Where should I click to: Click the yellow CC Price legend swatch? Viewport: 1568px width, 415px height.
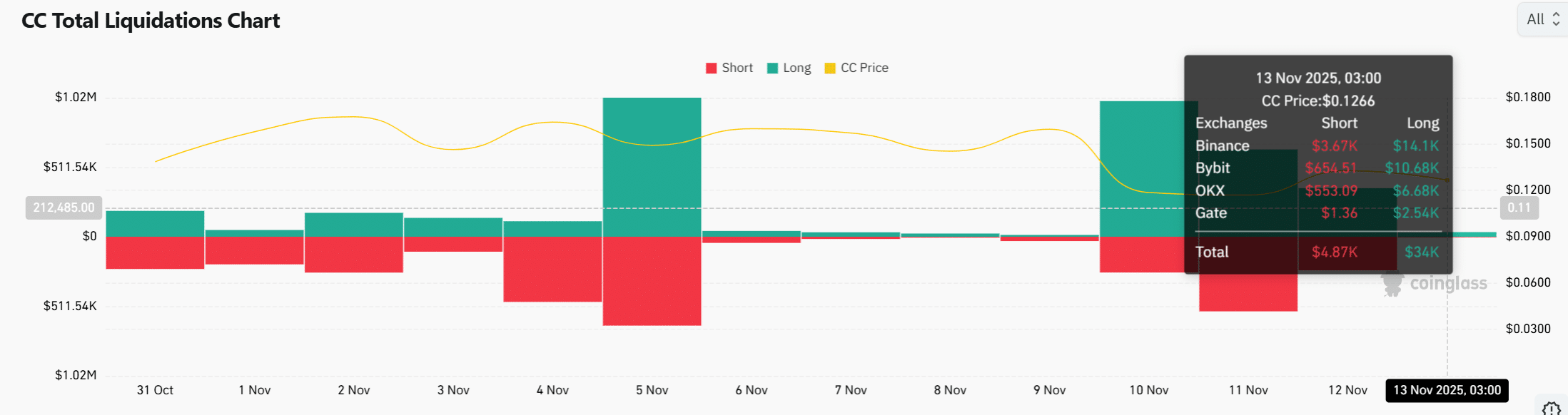point(830,68)
